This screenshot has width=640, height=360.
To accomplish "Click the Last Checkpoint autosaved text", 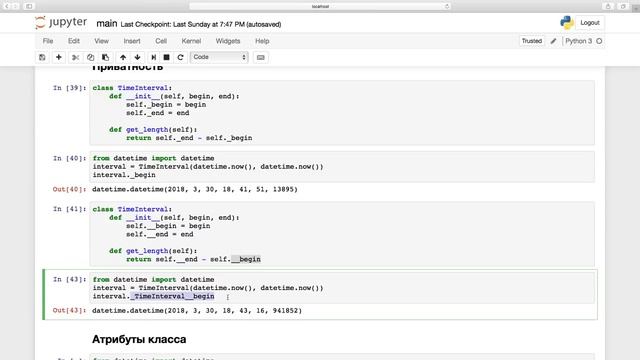I will (x=201, y=24).
